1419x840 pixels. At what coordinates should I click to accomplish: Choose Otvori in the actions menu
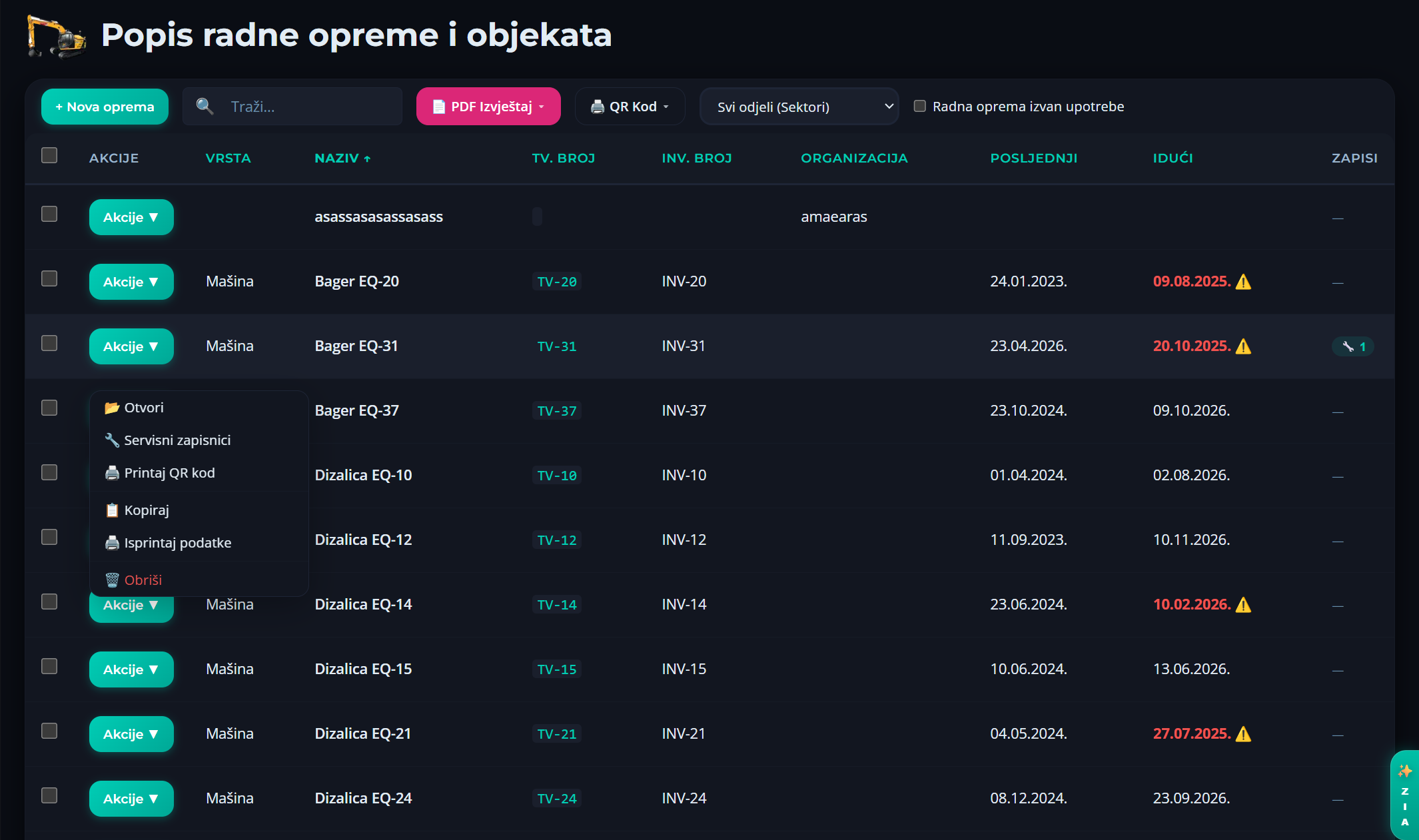click(x=199, y=408)
